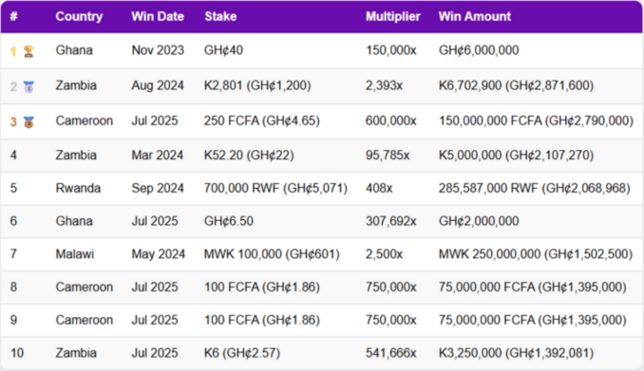
Task: Select the GH¢40 stake cell
Action: (223, 50)
